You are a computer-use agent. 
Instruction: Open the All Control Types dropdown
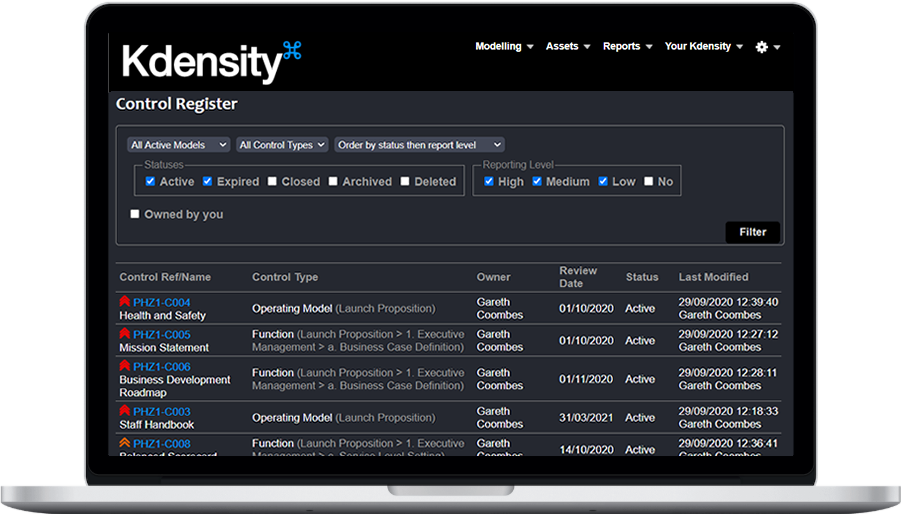tap(282, 145)
